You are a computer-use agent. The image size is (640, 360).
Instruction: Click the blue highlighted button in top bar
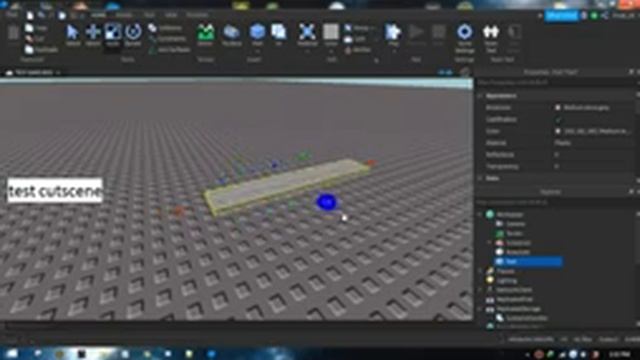click(x=562, y=16)
